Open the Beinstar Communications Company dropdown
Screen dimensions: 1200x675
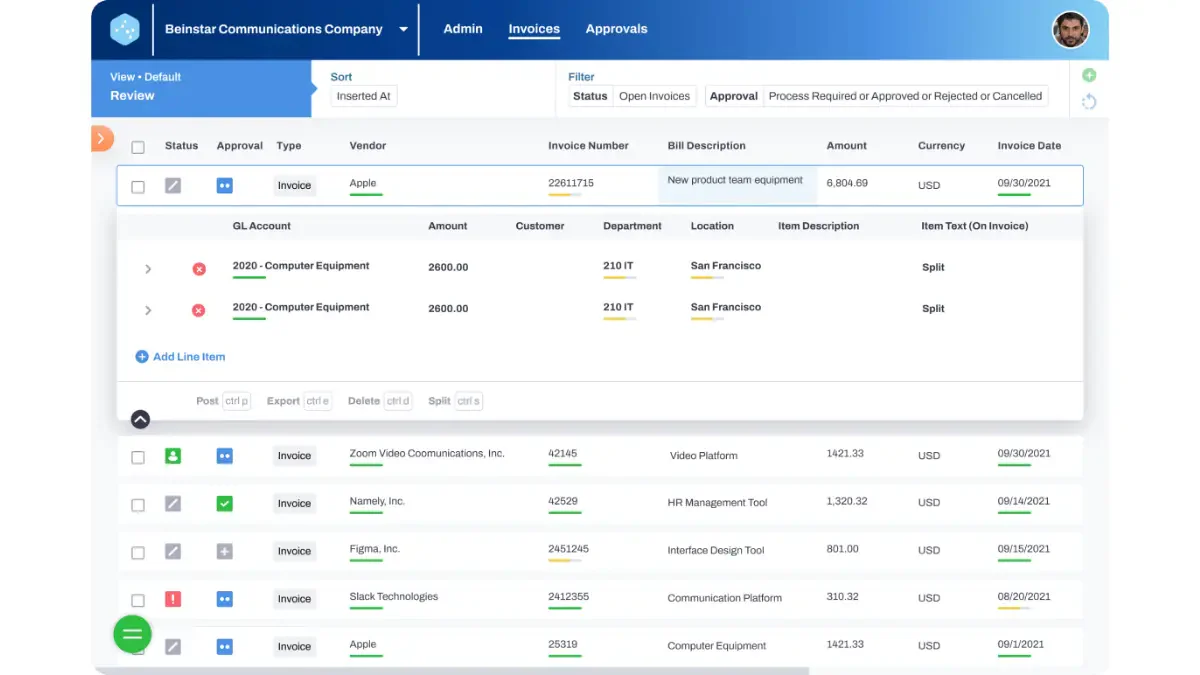pos(403,30)
